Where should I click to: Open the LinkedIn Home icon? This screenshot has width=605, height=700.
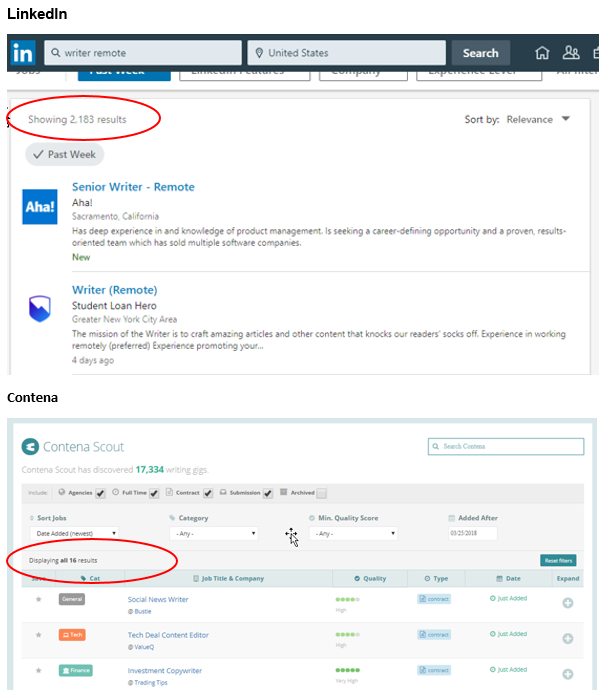pyautogui.click(x=542, y=53)
